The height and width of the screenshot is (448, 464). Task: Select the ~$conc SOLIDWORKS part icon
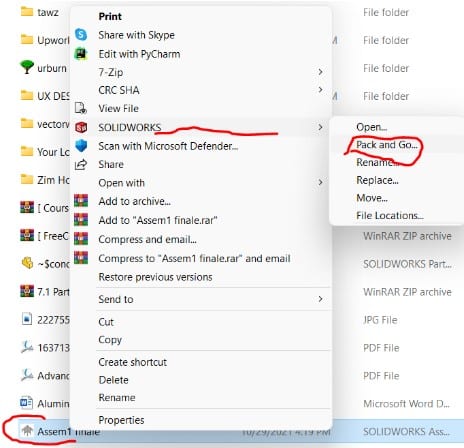click(27, 263)
